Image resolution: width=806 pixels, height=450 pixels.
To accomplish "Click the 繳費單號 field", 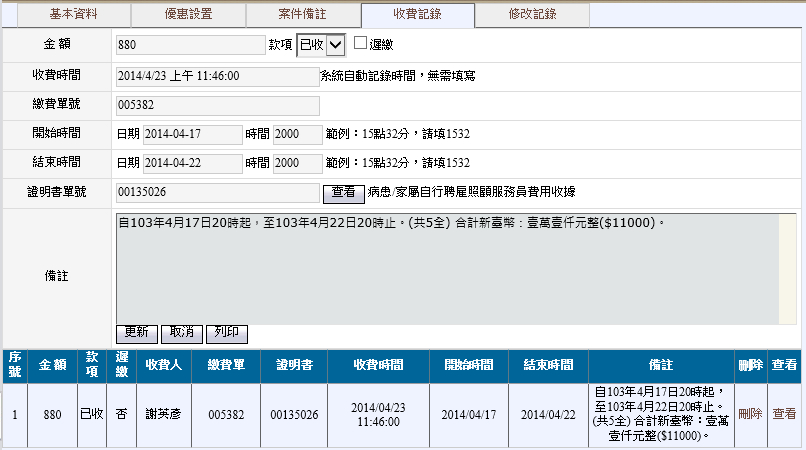I will click(x=217, y=105).
